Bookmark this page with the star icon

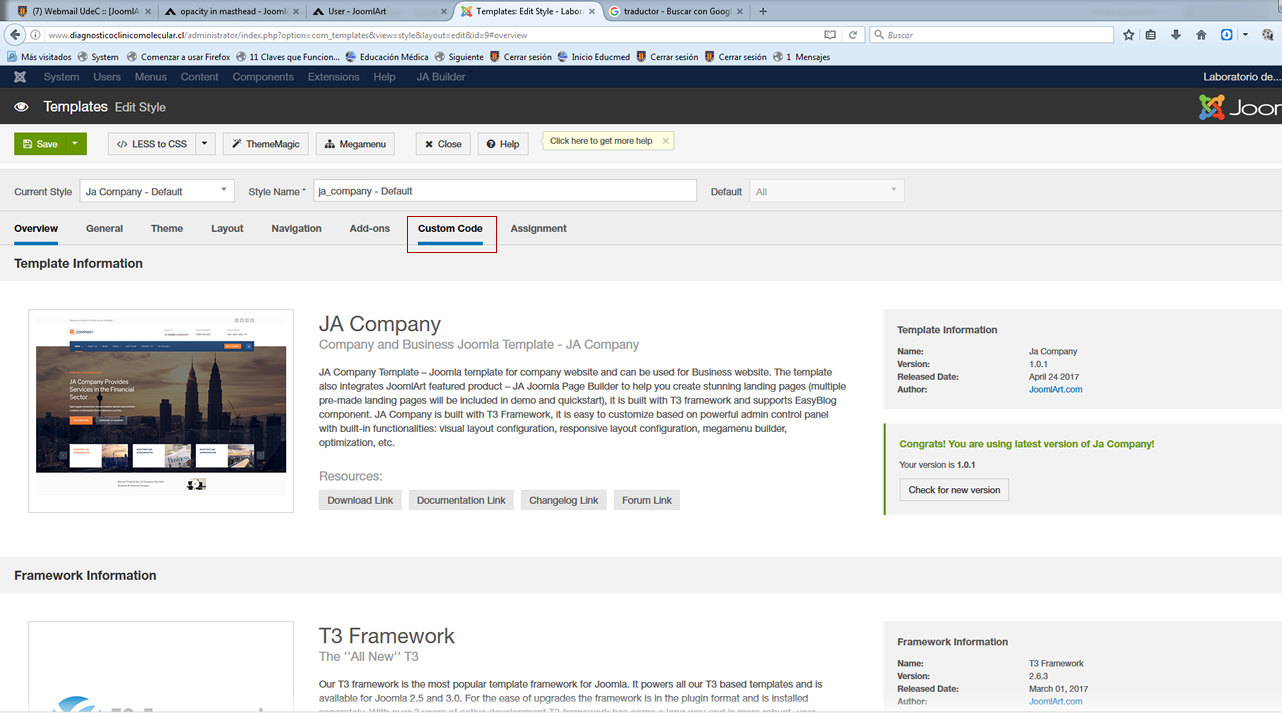coord(1129,35)
